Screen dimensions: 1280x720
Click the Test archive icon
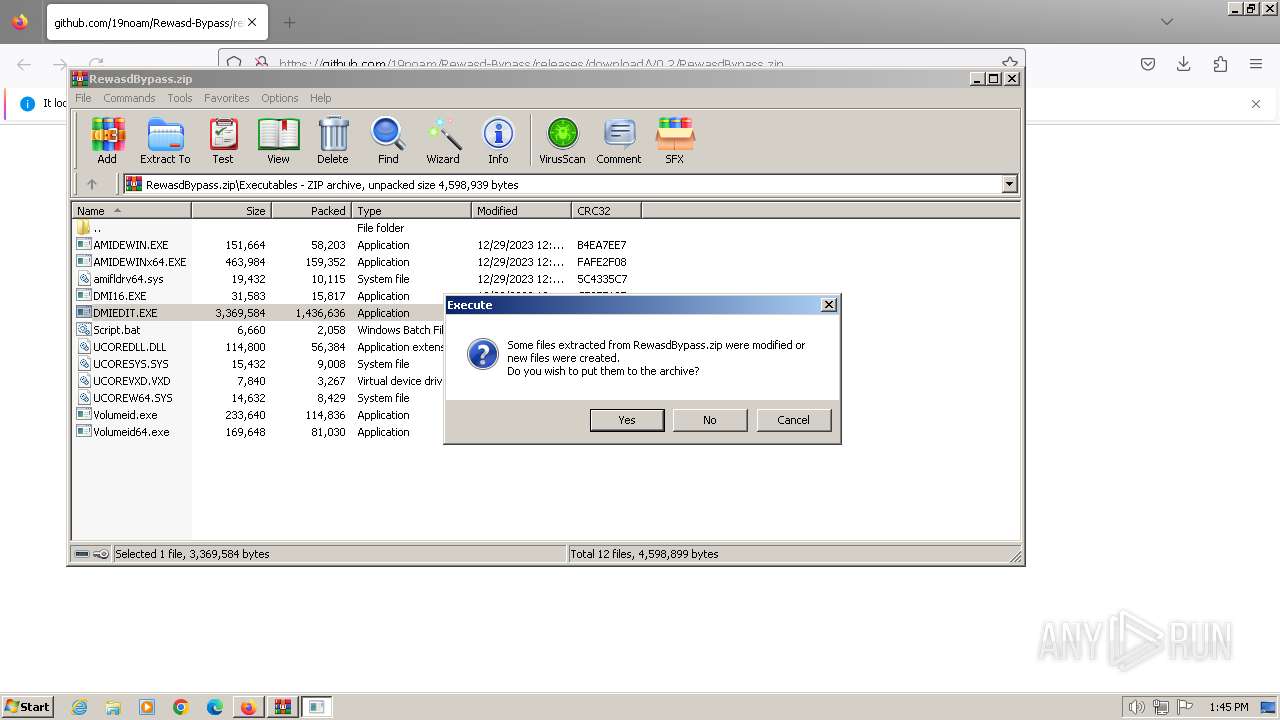pos(223,140)
